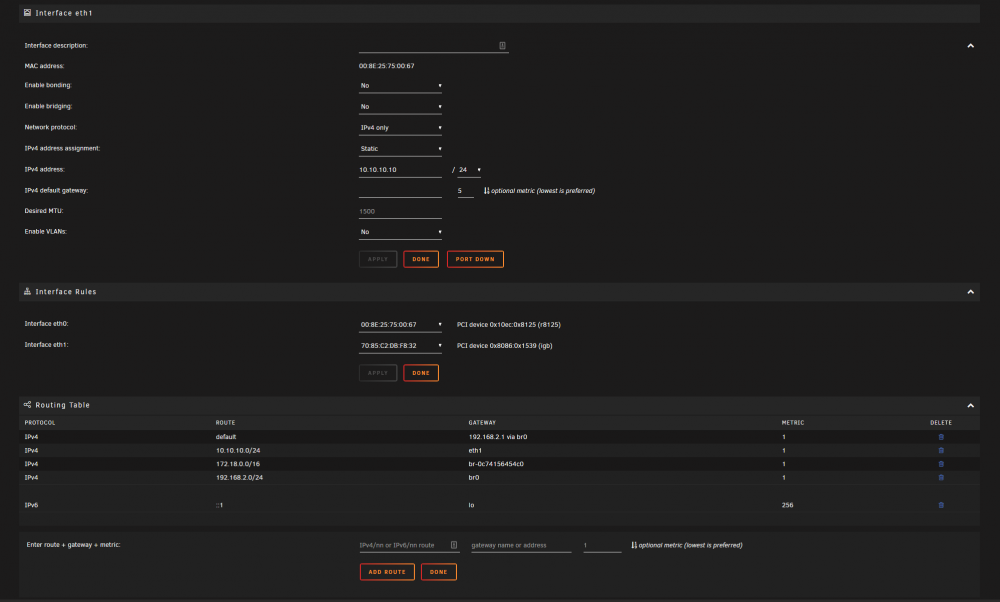Click the route cell 10.10.10.0/24
This screenshot has height=602, width=1000.
238,450
